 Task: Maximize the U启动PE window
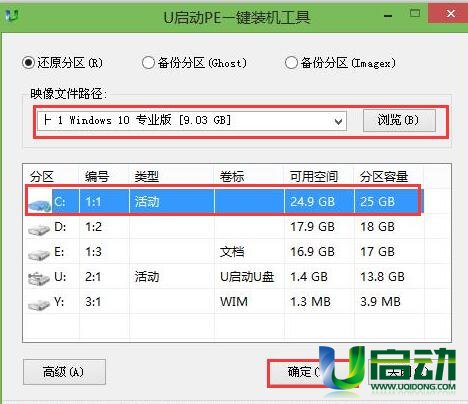pos(415,14)
